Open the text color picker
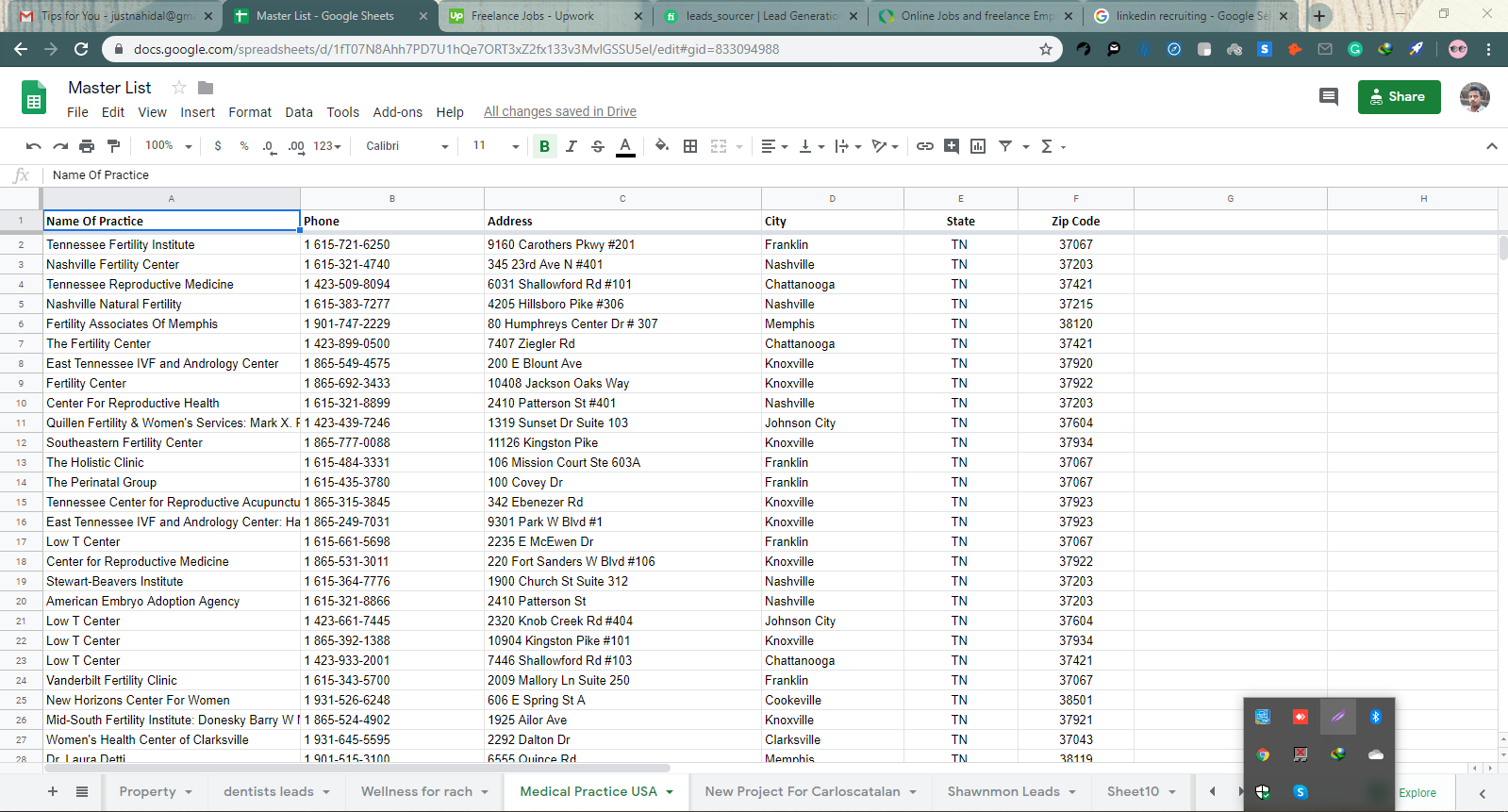 click(x=625, y=146)
